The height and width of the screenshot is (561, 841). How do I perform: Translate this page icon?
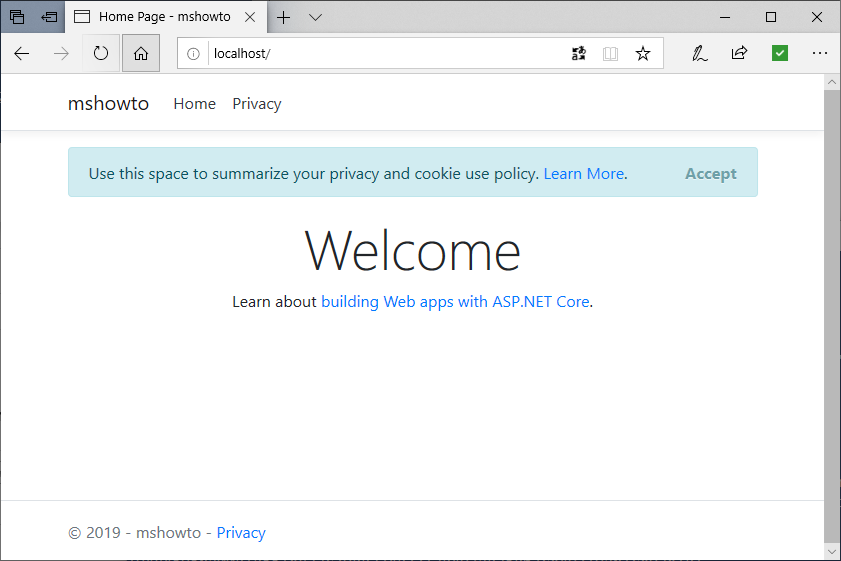coord(579,53)
